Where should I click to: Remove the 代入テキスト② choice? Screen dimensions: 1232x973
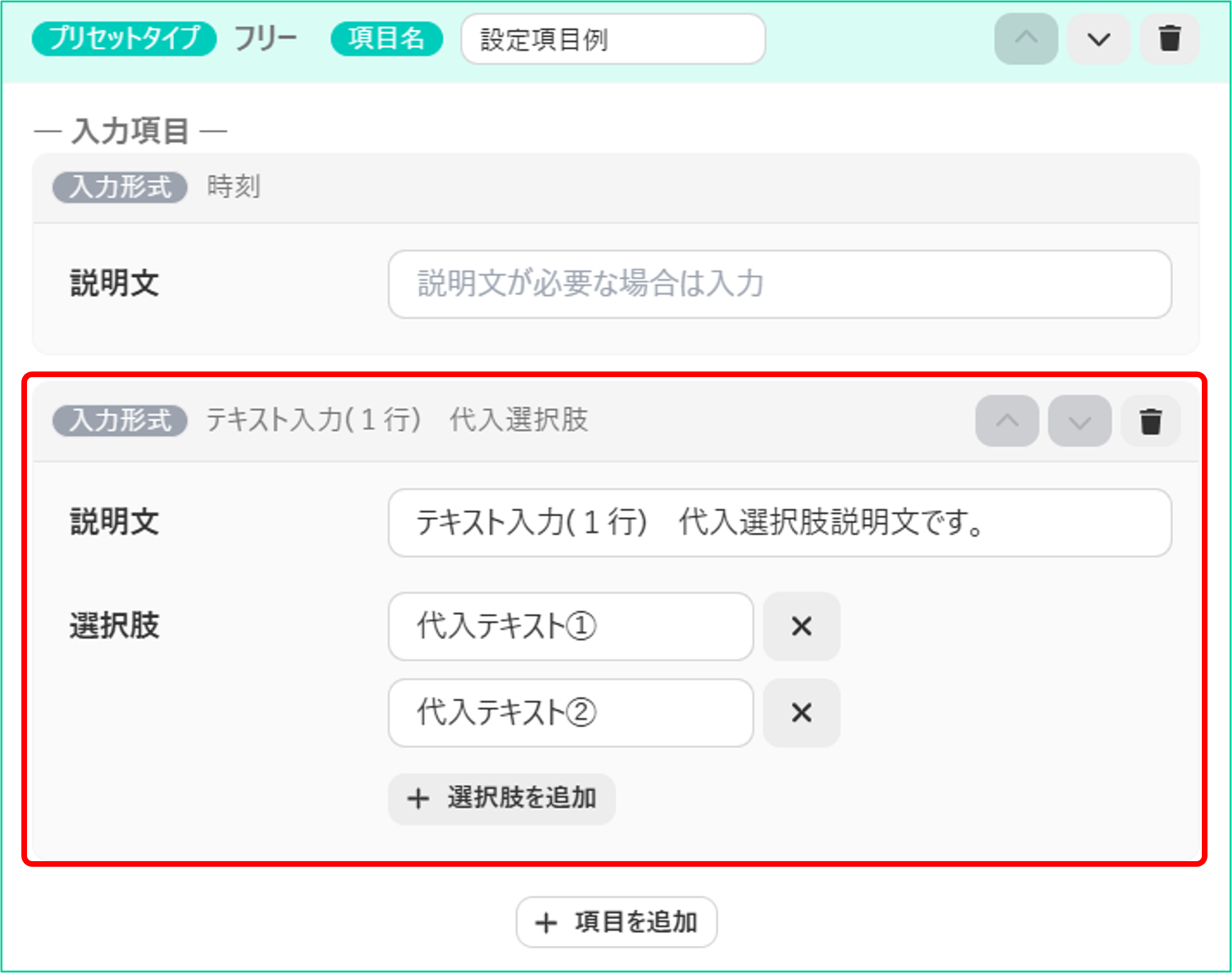pyautogui.click(x=802, y=713)
